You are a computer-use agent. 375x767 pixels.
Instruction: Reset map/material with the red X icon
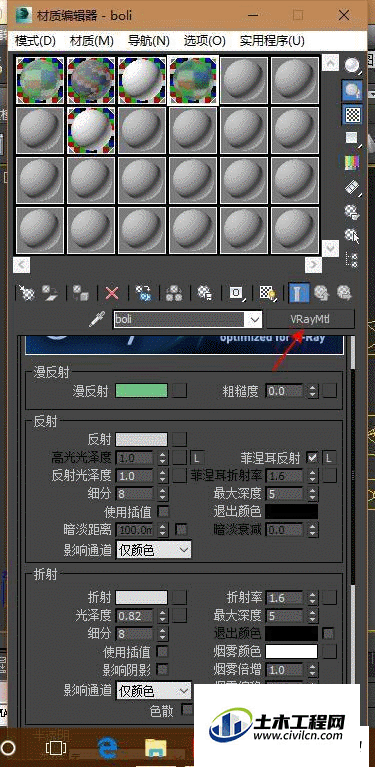pos(112,293)
